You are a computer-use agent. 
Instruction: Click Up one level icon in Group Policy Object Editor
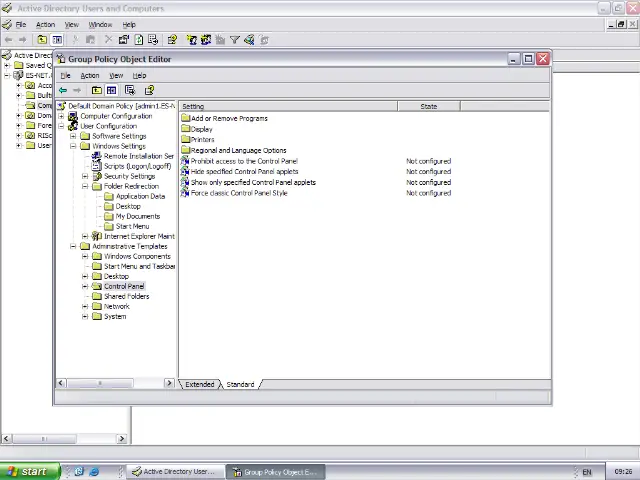pyautogui.click(x=96, y=90)
